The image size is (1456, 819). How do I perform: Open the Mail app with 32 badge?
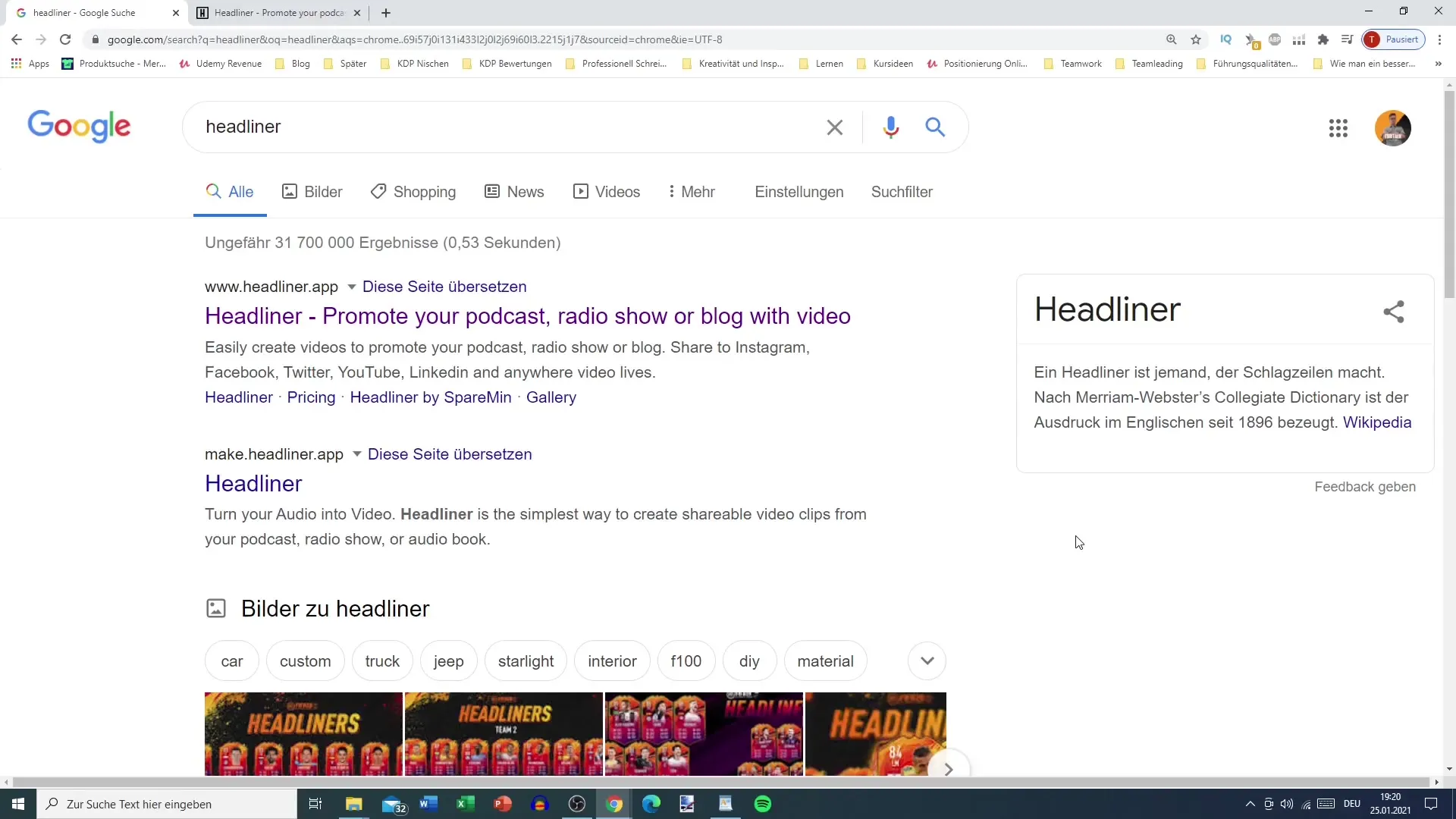click(x=394, y=805)
